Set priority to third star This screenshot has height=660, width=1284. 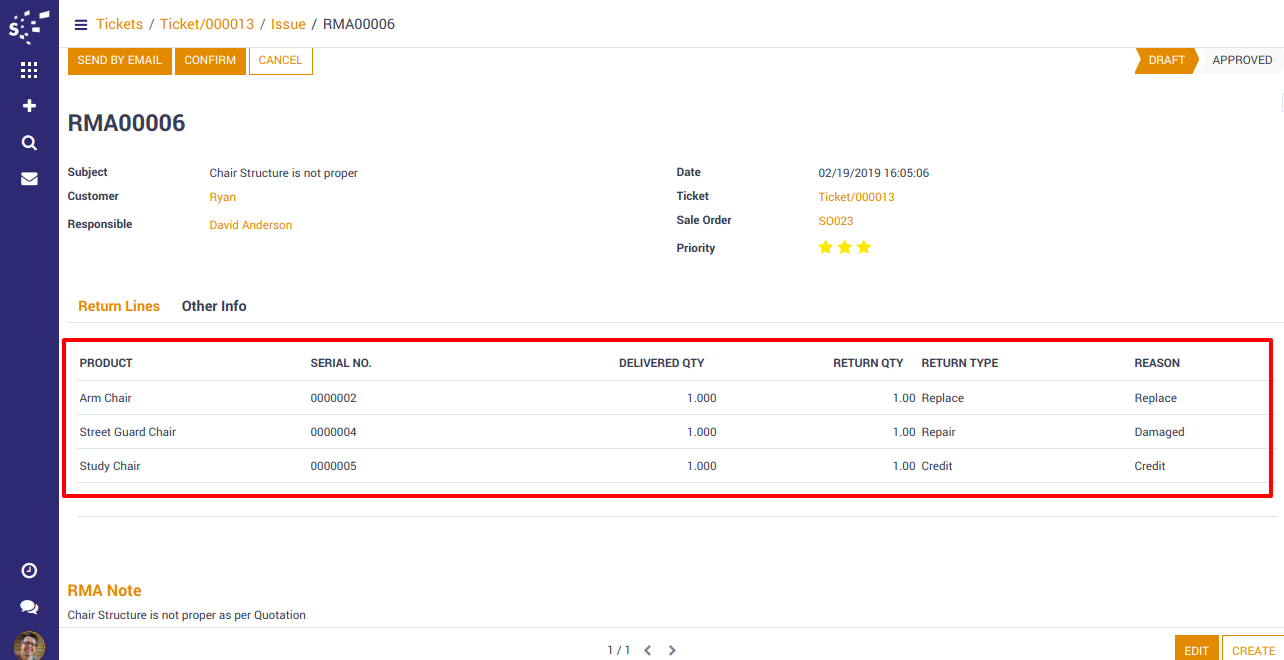click(864, 247)
